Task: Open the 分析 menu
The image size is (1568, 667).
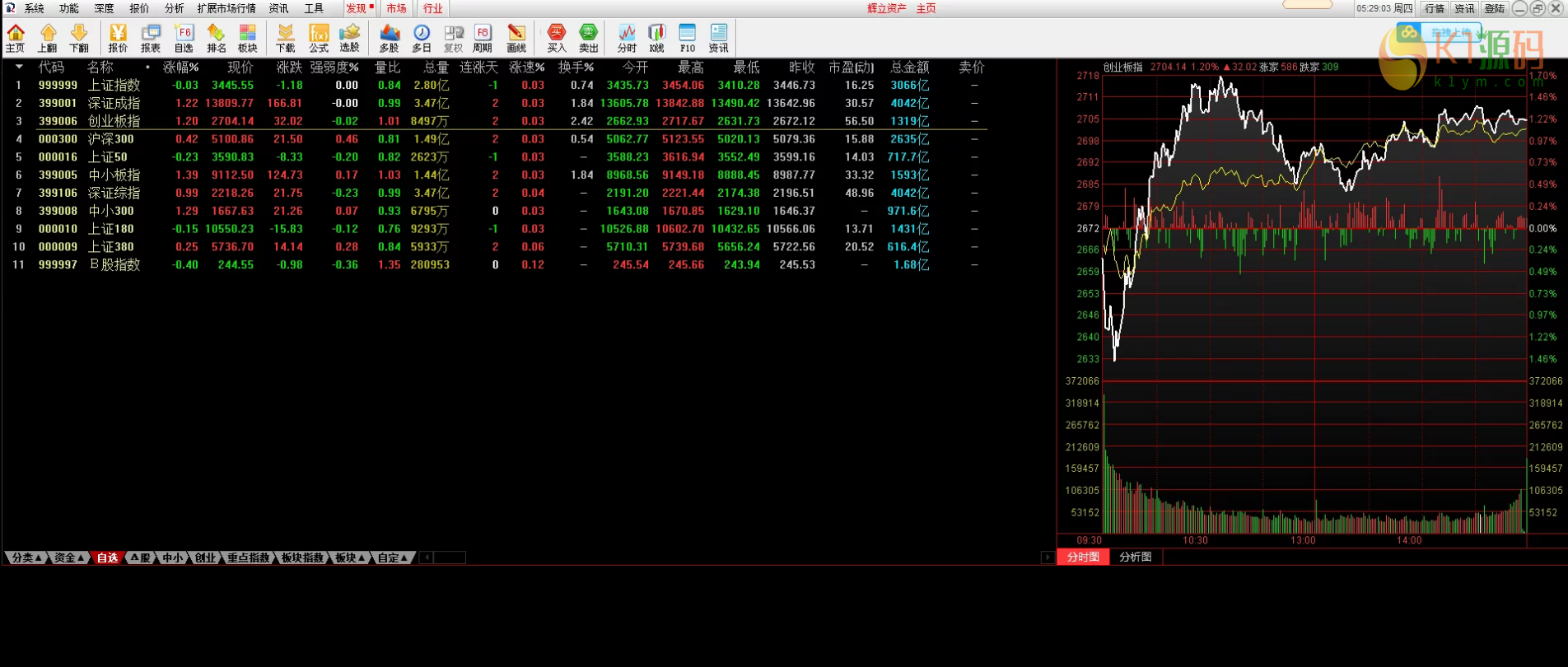Action: tap(175, 8)
